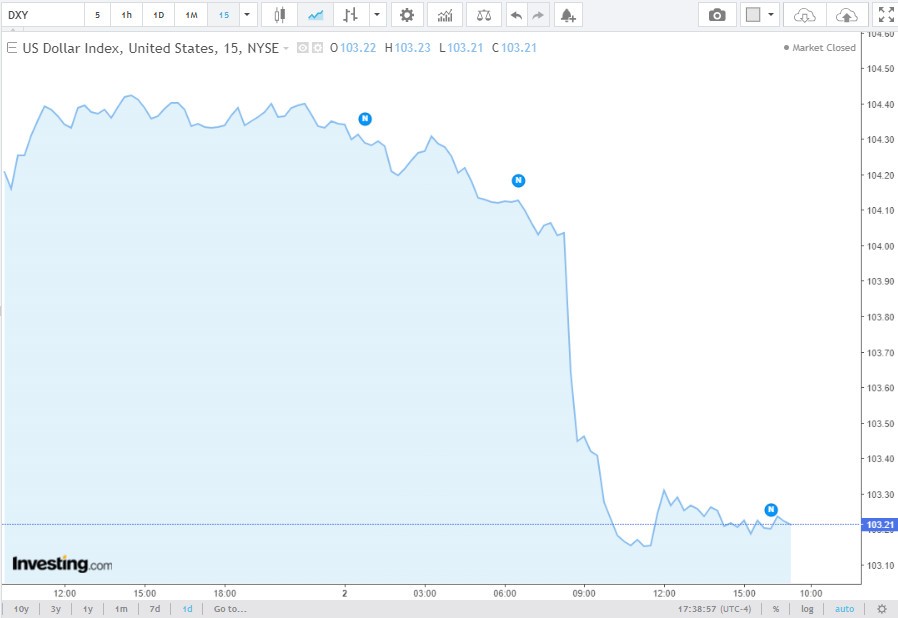Select the 1h interval
The width and height of the screenshot is (898, 618).
coord(127,15)
